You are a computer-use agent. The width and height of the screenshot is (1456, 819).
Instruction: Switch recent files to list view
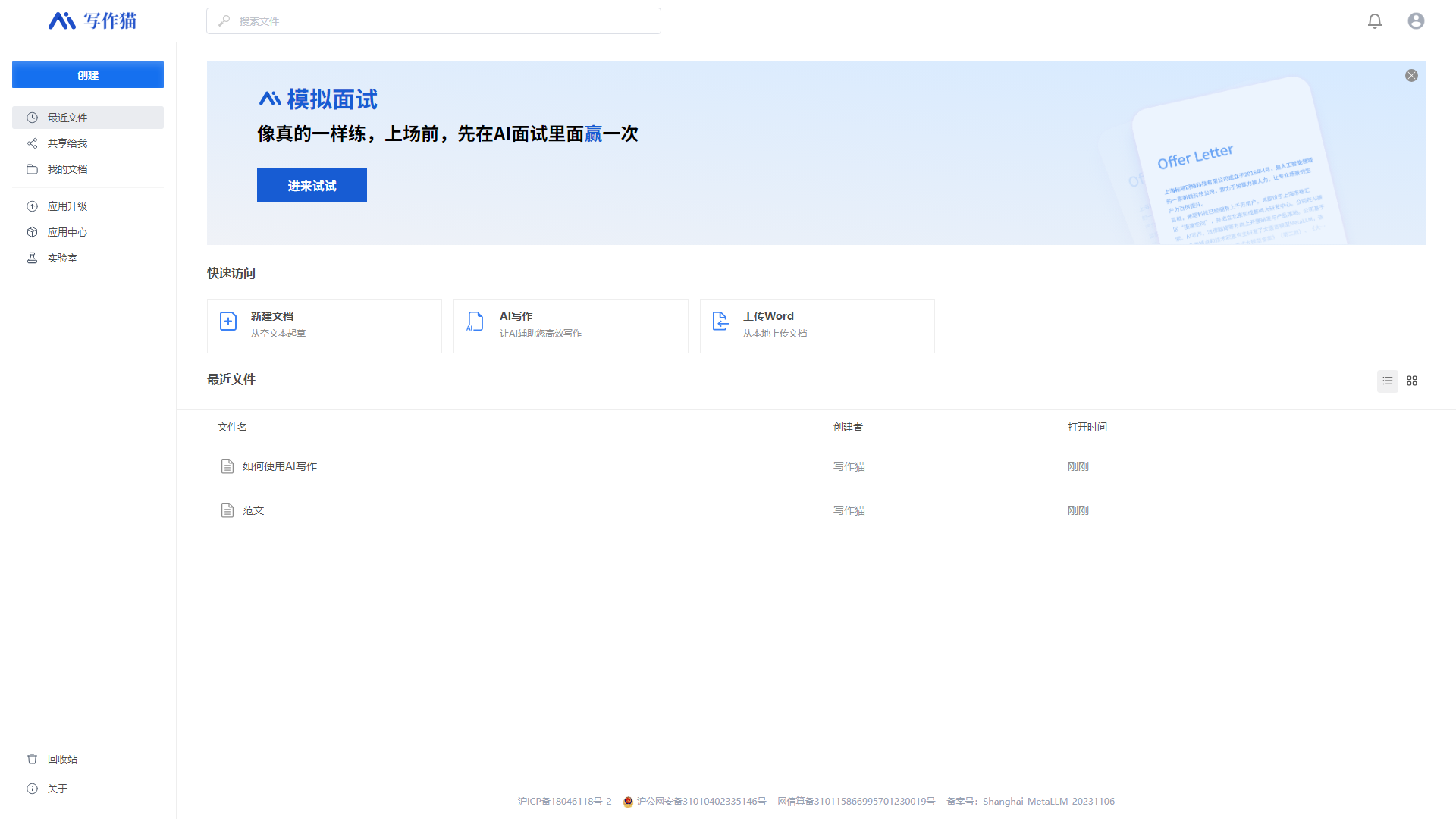coord(1388,381)
